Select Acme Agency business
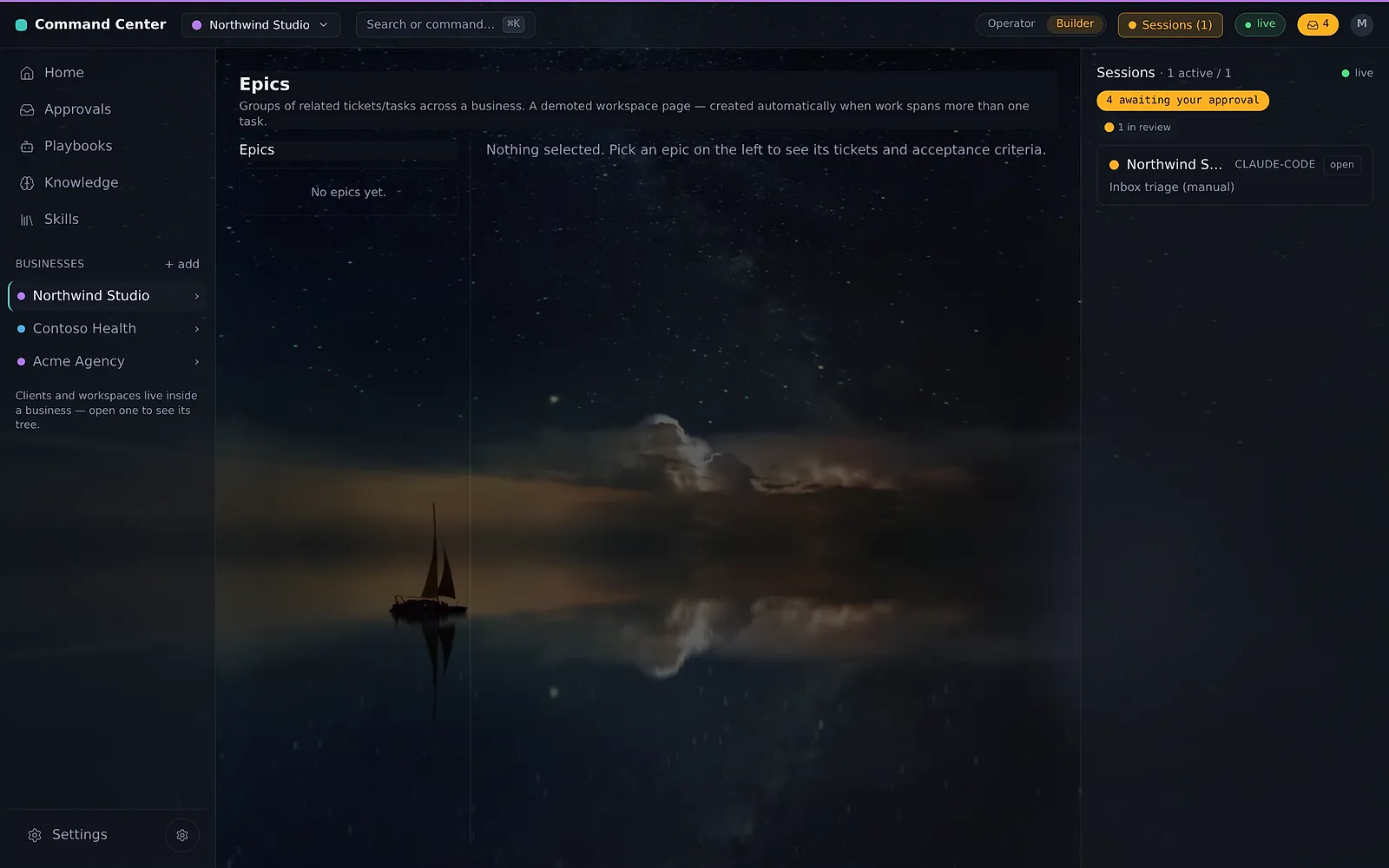1389x868 pixels. [108, 362]
